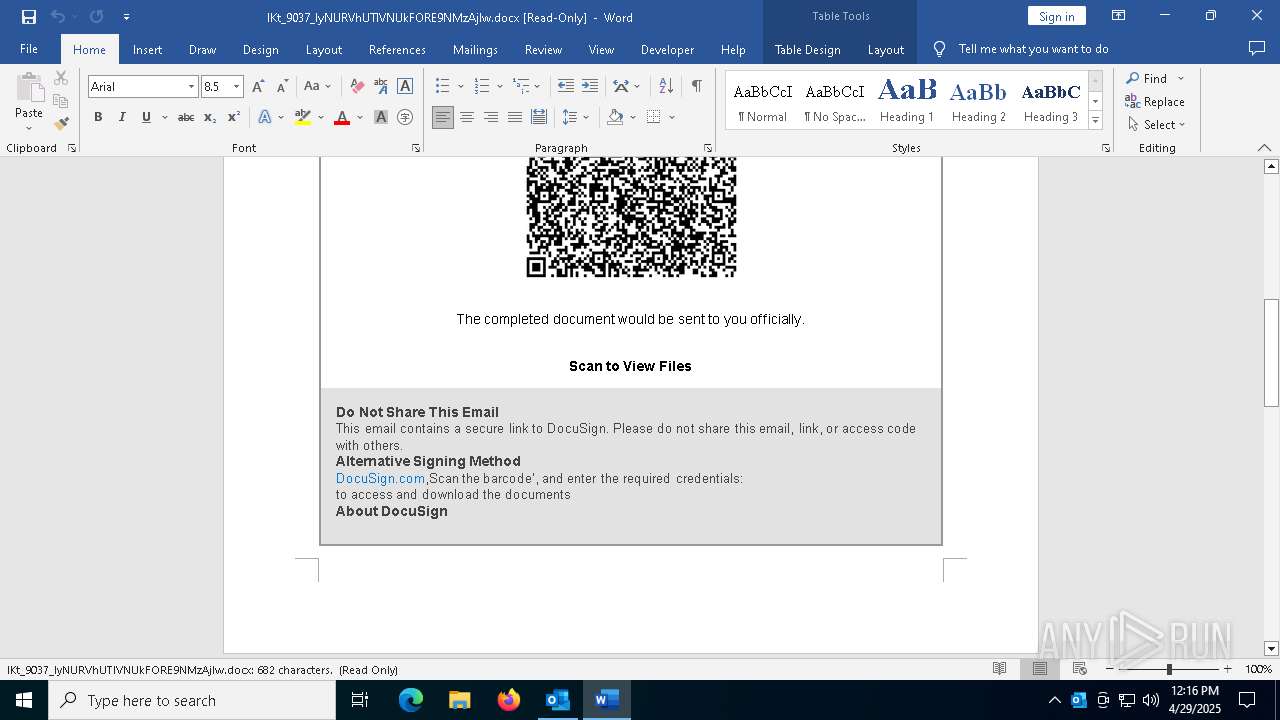Click the Copy icon in Clipboard group

[61, 101]
